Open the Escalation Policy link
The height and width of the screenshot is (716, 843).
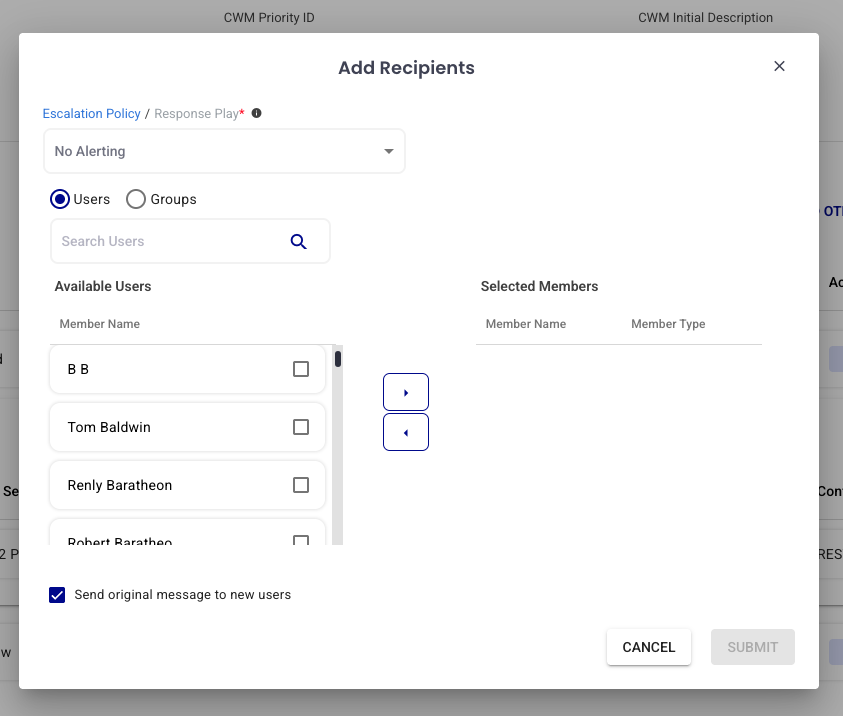91,113
